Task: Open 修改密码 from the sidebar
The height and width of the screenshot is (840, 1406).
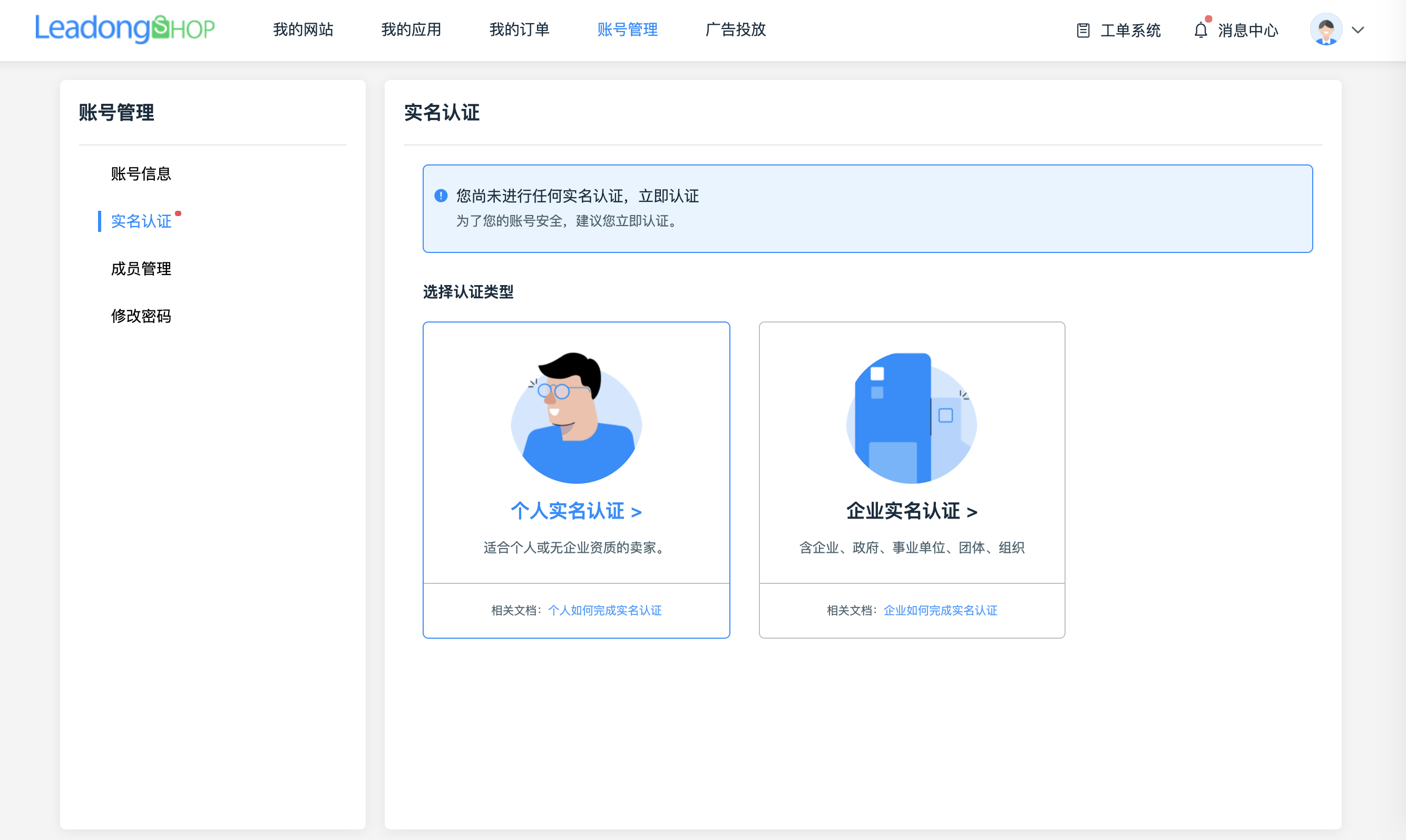Action: [x=141, y=316]
